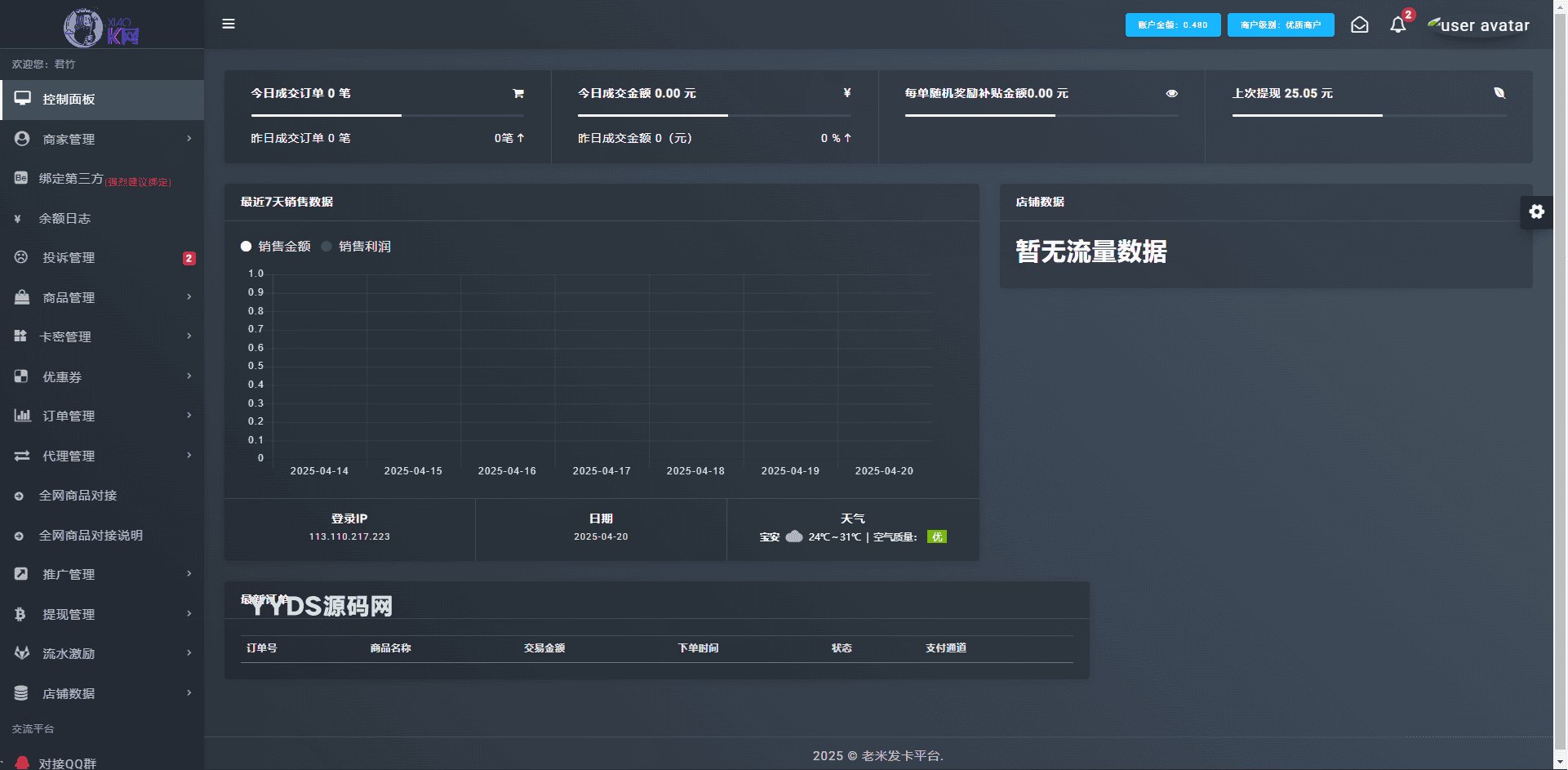Expand the 代理管理 chevron
Image resolution: width=1568 pixels, height=770 pixels.
[189, 455]
